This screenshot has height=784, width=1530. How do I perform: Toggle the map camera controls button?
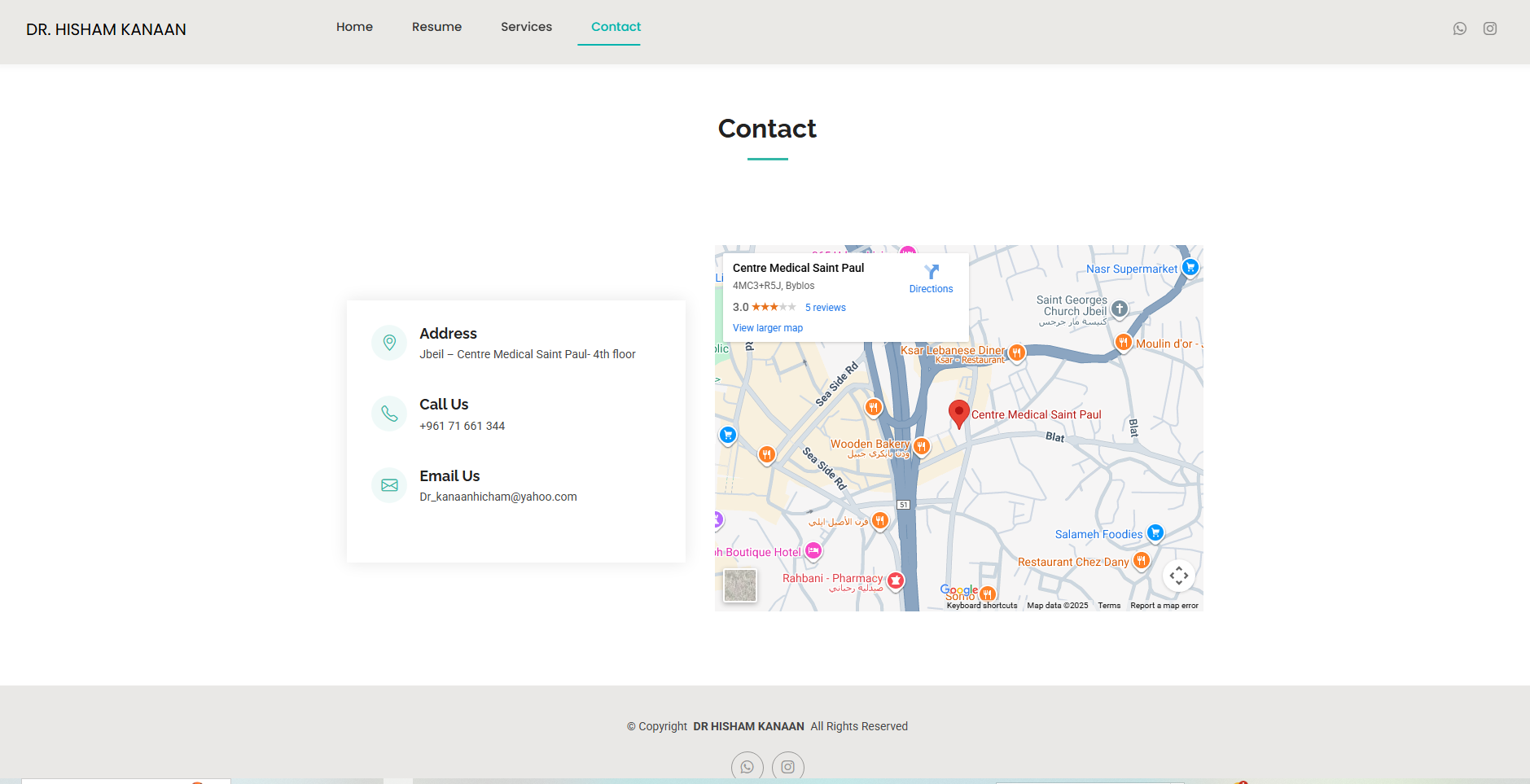coord(1178,576)
